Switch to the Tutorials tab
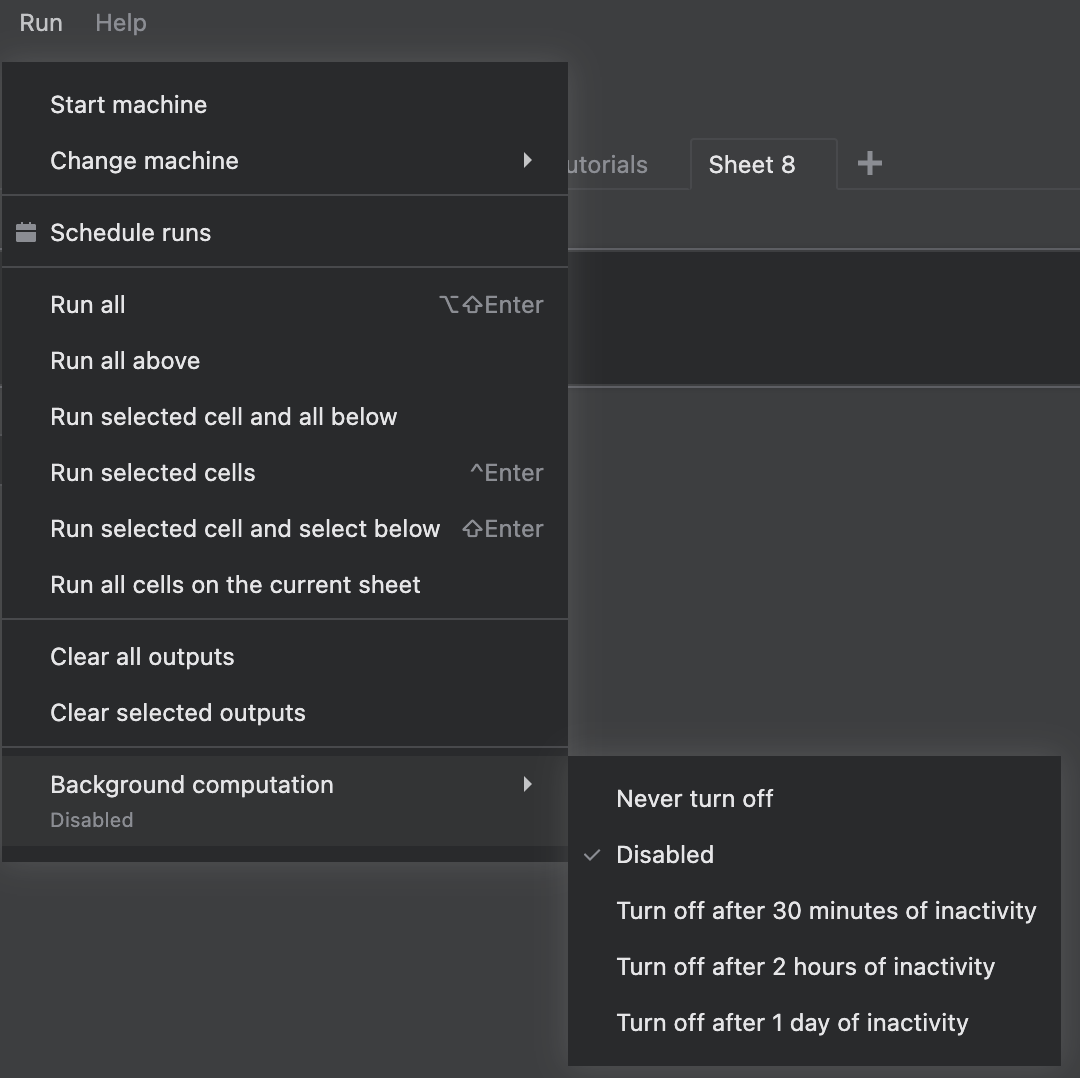 pos(605,164)
